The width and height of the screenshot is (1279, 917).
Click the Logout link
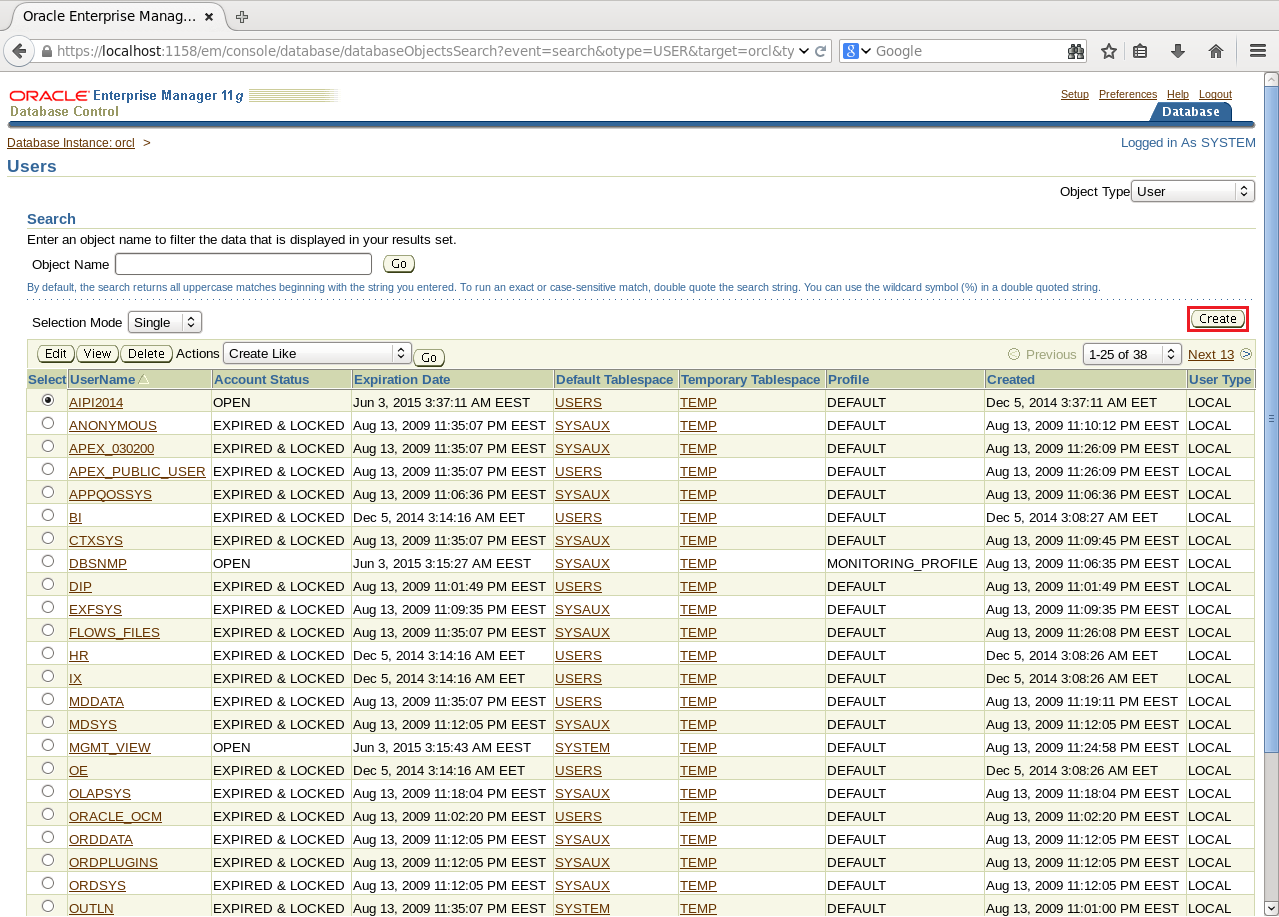pyautogui.click(x=1215, y=94)
